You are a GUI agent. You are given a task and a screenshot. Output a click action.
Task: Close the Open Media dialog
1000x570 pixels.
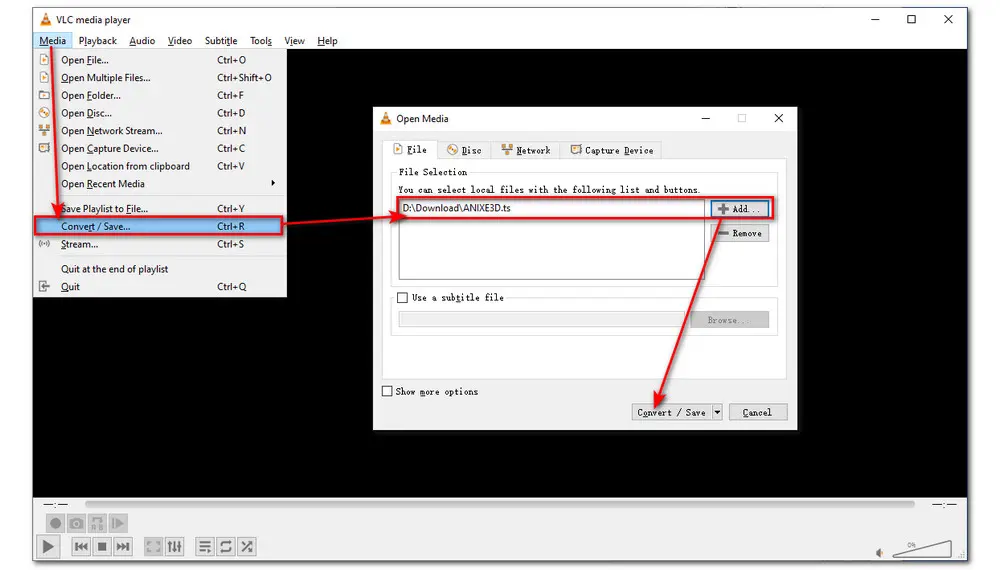coord(779,118)
